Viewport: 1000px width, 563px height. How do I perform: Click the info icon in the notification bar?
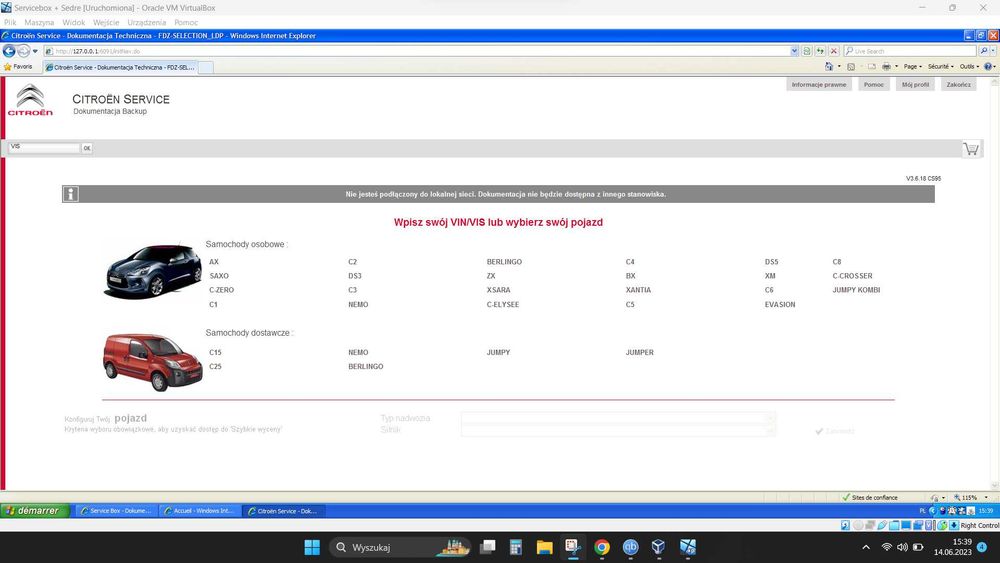[71, 194]
